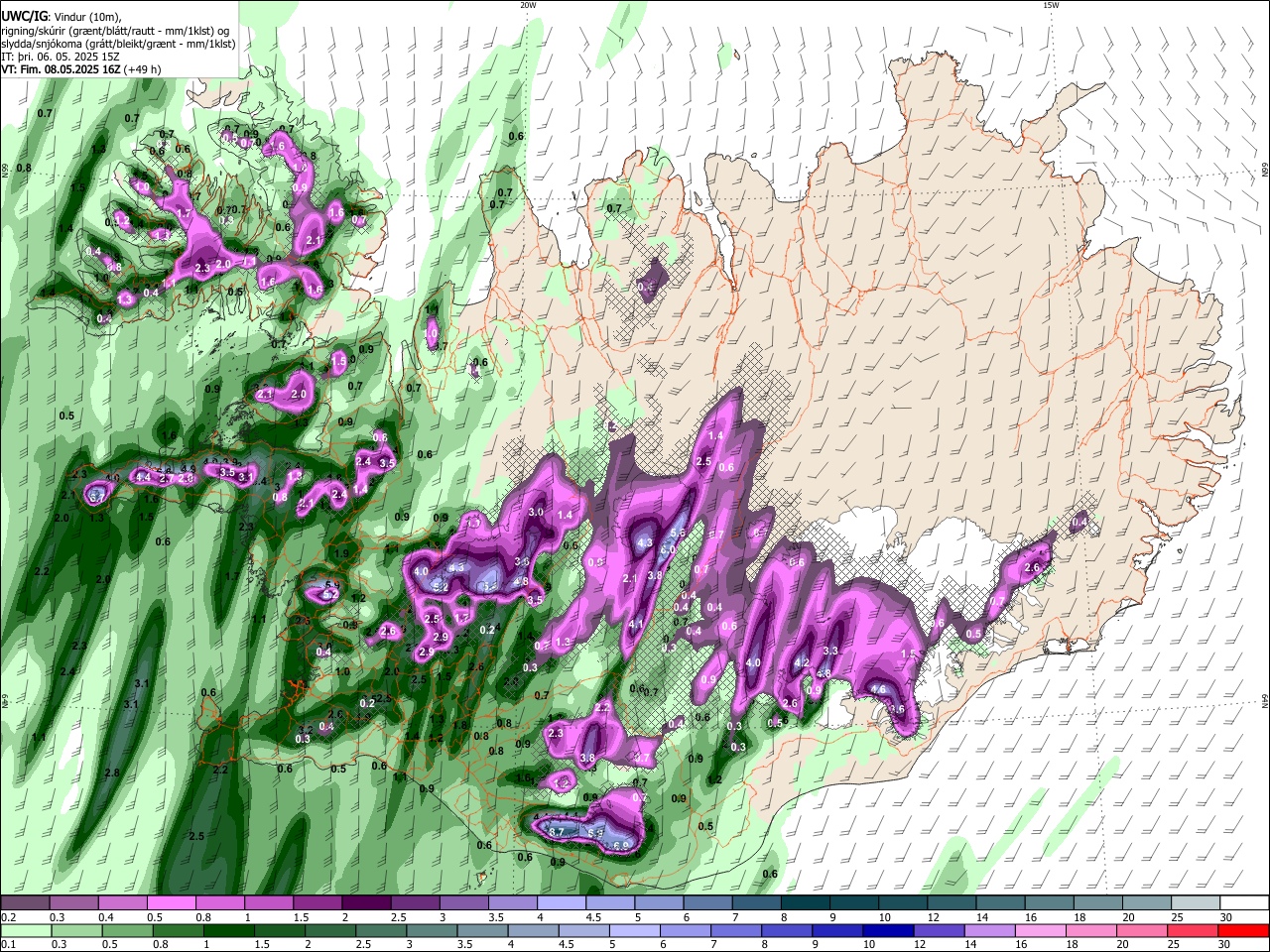Pick the pink swatch between top-row 0.5 and 0.8

coord(171,903)
